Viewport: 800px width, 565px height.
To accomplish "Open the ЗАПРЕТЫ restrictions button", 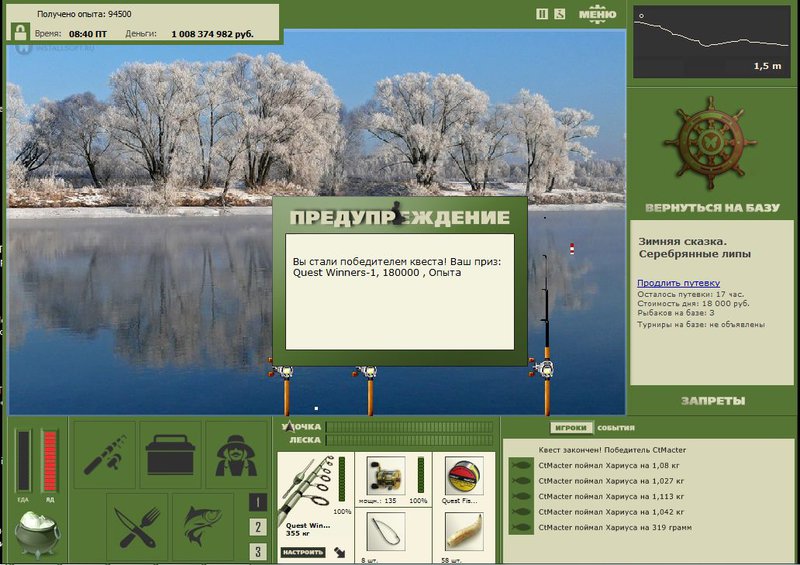I will click(713, 401).
